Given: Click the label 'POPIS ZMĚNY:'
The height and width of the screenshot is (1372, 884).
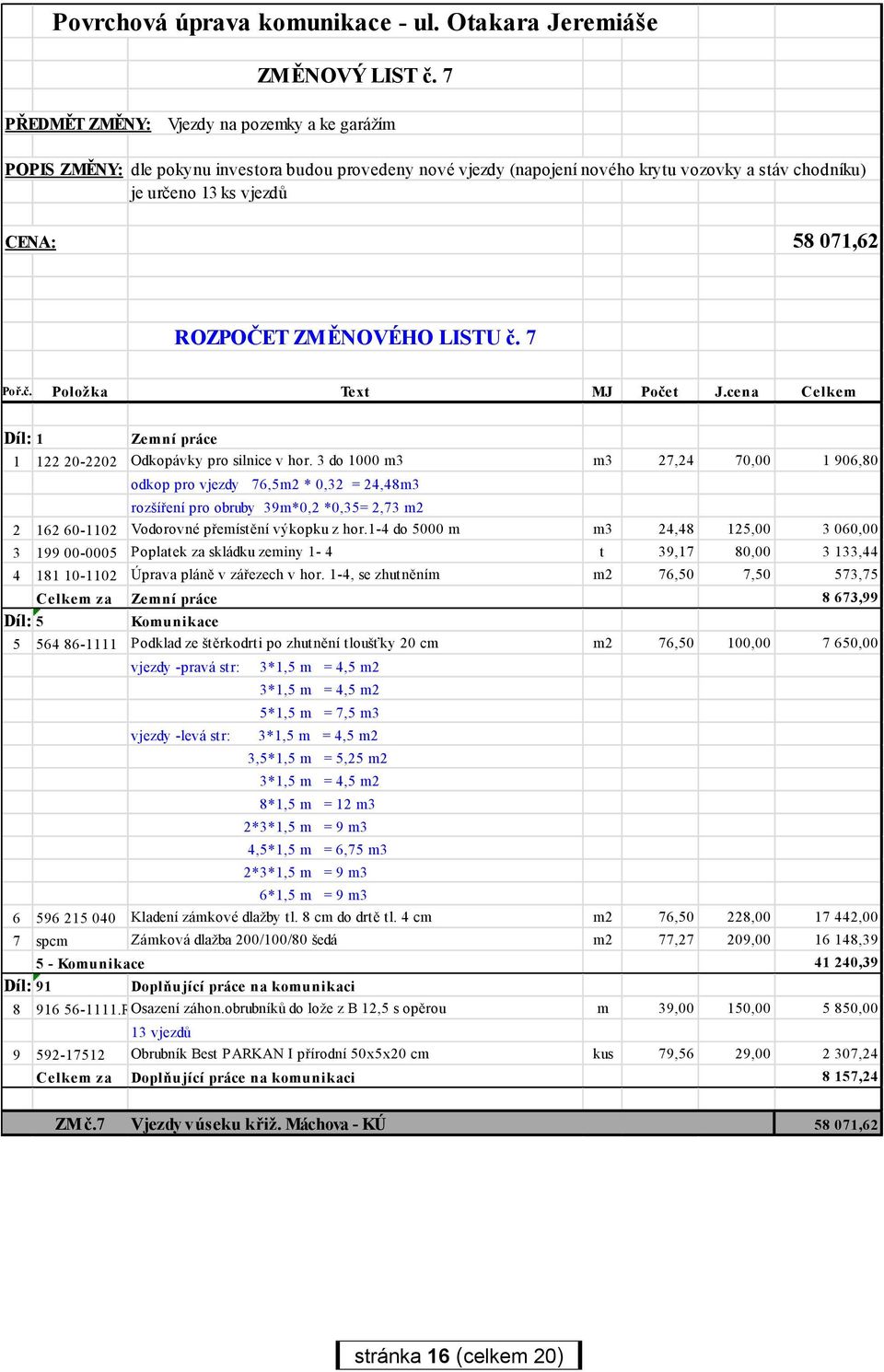Looking at the screenshot, I should pyautogui.click(x=64, y=169).
